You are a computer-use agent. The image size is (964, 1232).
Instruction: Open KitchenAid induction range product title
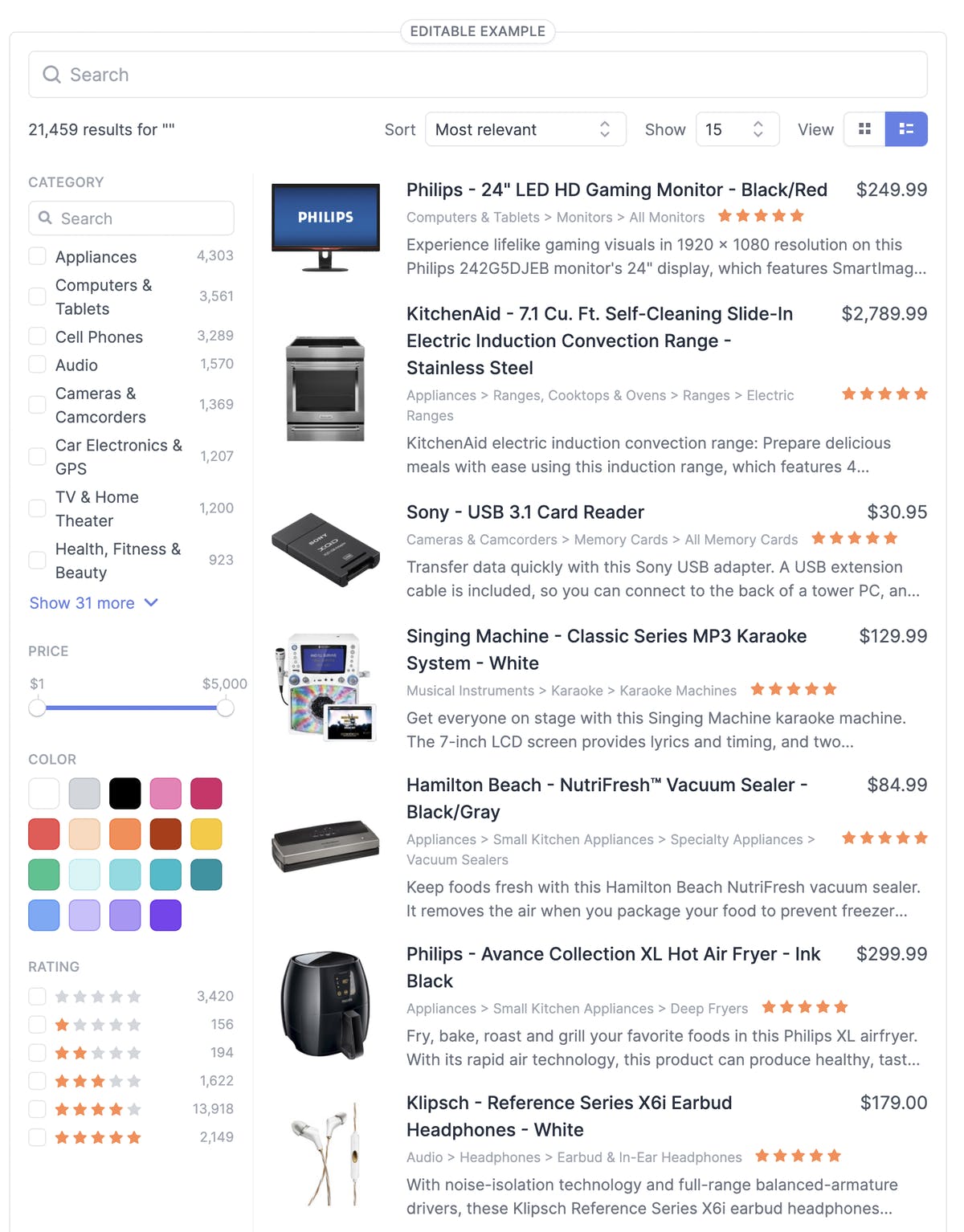(599, 341)
